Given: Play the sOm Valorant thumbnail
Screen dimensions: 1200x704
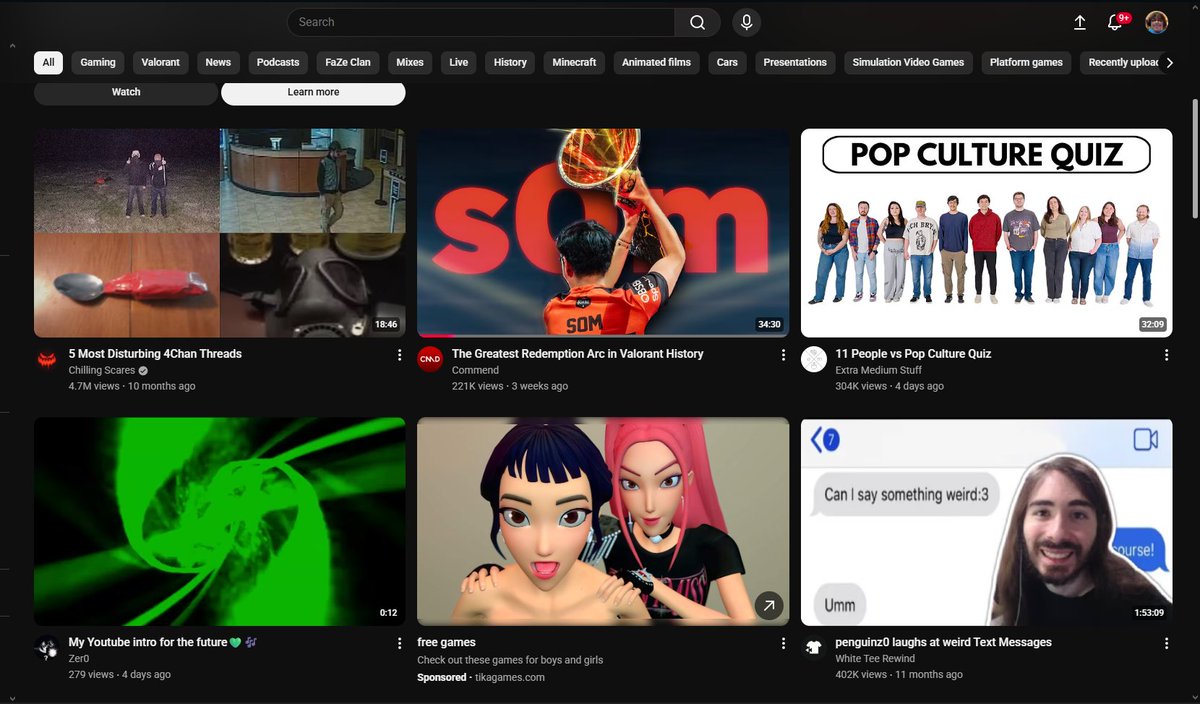Looking at the screenshot, I should click(x=603, y=233).
